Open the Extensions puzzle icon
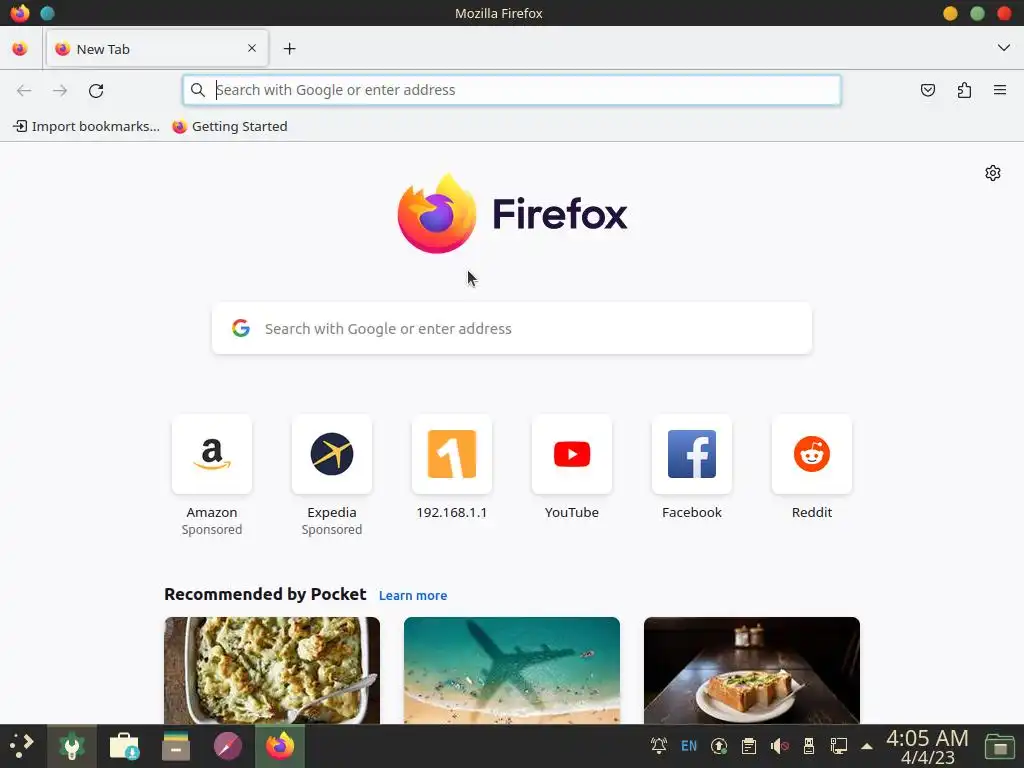Screen dimensions: 1024x768 (964, 90)
